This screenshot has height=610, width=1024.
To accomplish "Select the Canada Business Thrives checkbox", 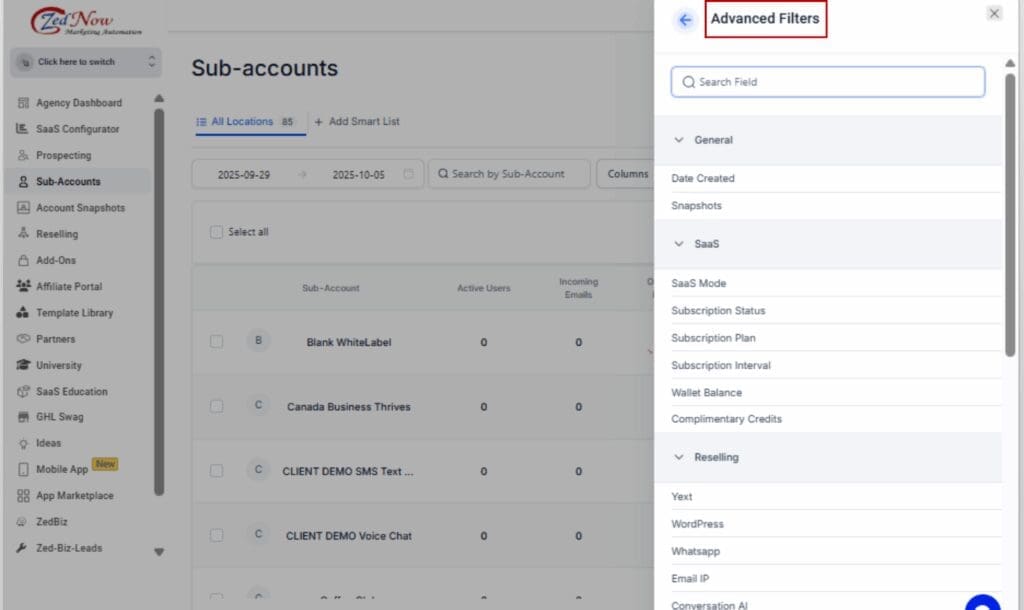I will tap(216, 407).
